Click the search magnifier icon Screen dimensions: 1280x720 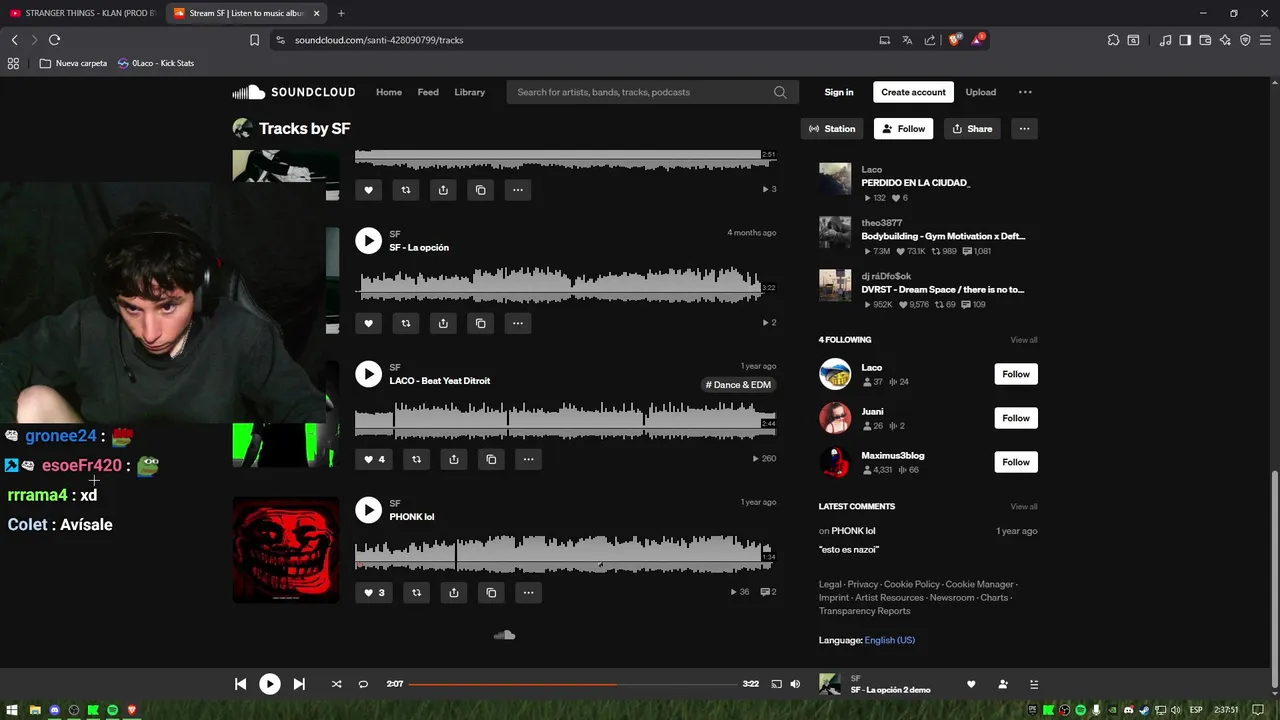(x=780, y=92)
